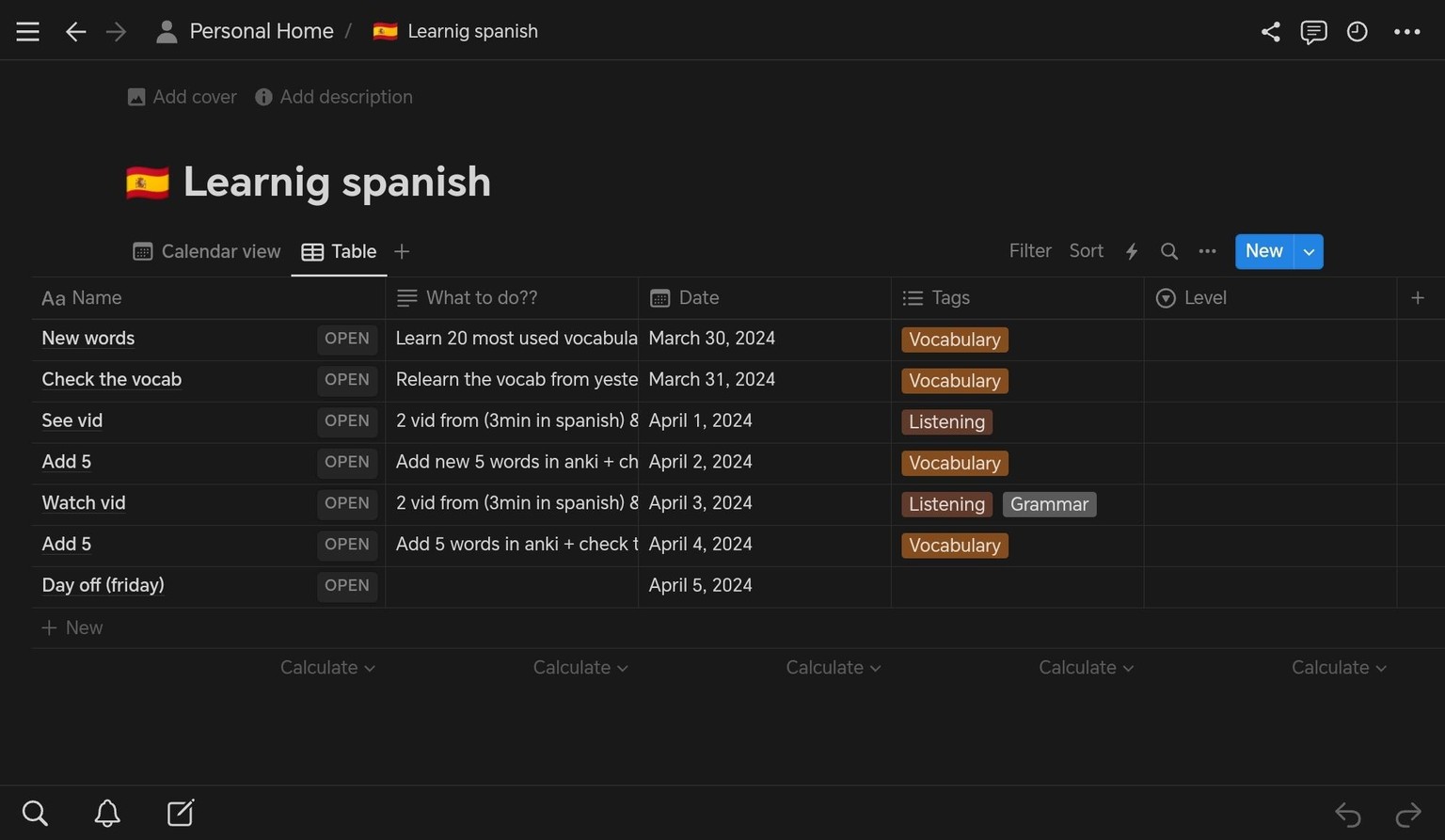Open the Level column header

1270,297
